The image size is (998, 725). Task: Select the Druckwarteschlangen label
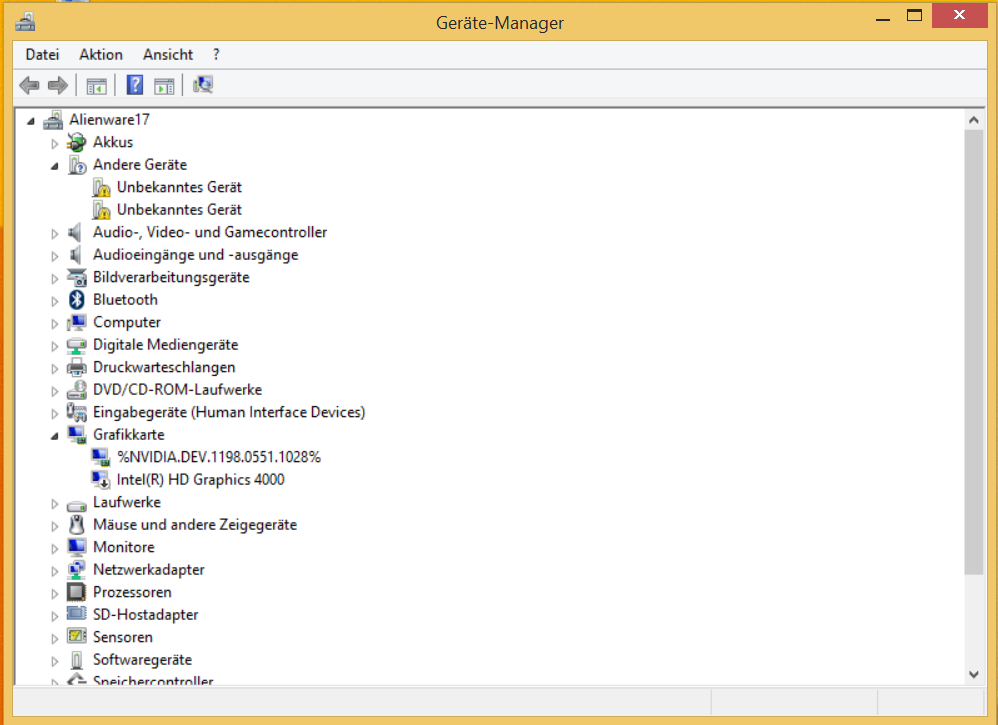pos(164,367)
